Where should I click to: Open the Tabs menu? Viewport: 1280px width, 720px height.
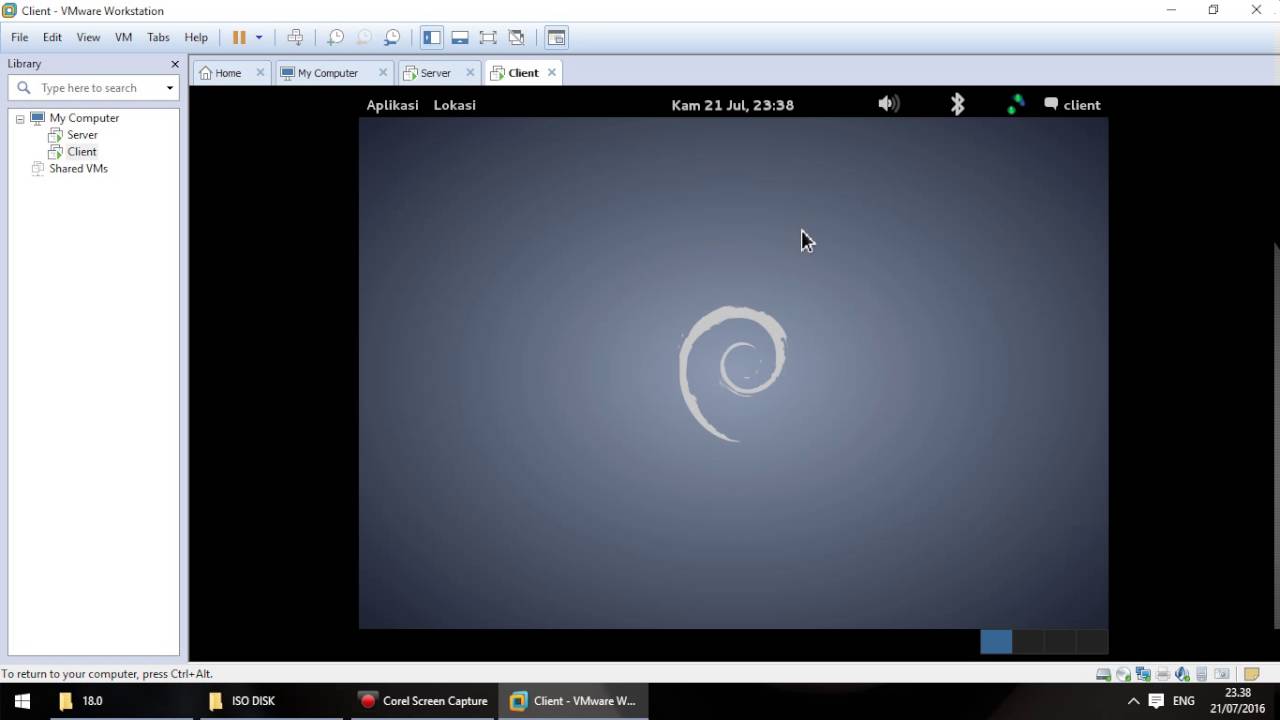click(x=158, y=37)
